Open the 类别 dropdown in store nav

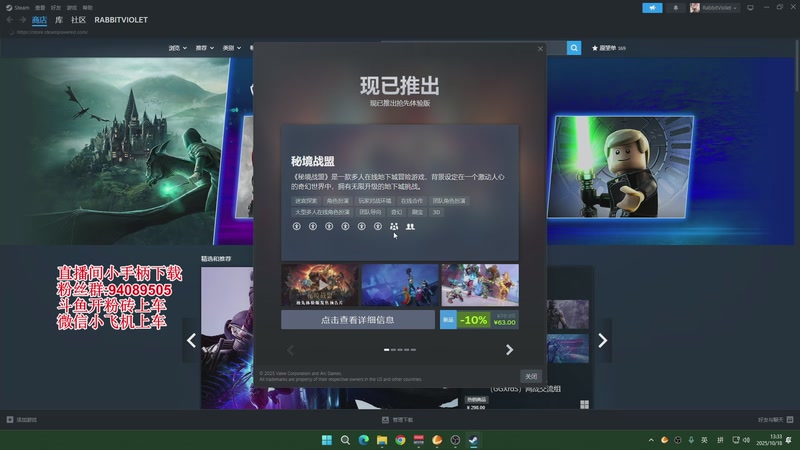232,48
